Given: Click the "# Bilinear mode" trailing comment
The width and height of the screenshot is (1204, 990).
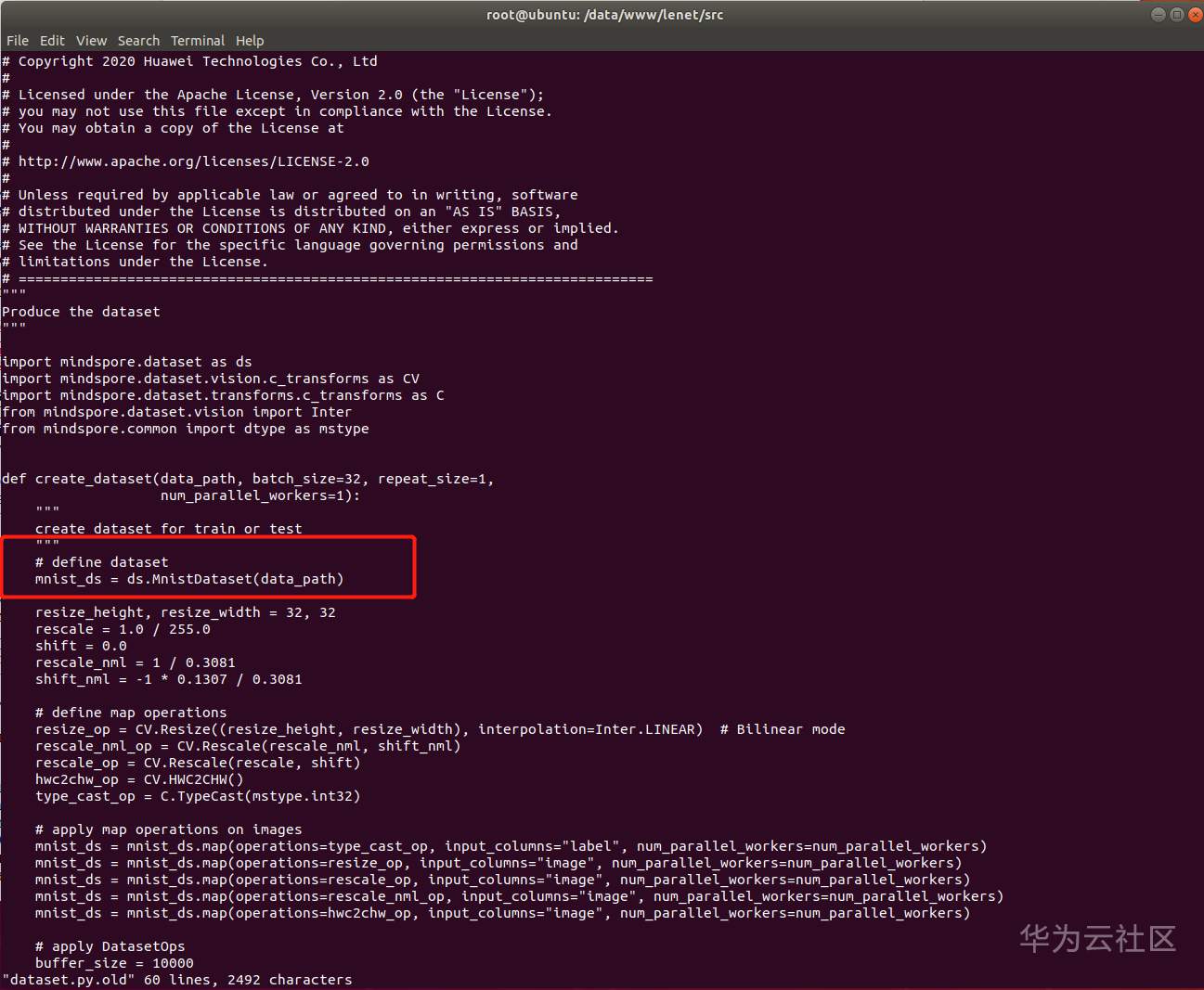Looking at the screenshot, I should (783, 729).
